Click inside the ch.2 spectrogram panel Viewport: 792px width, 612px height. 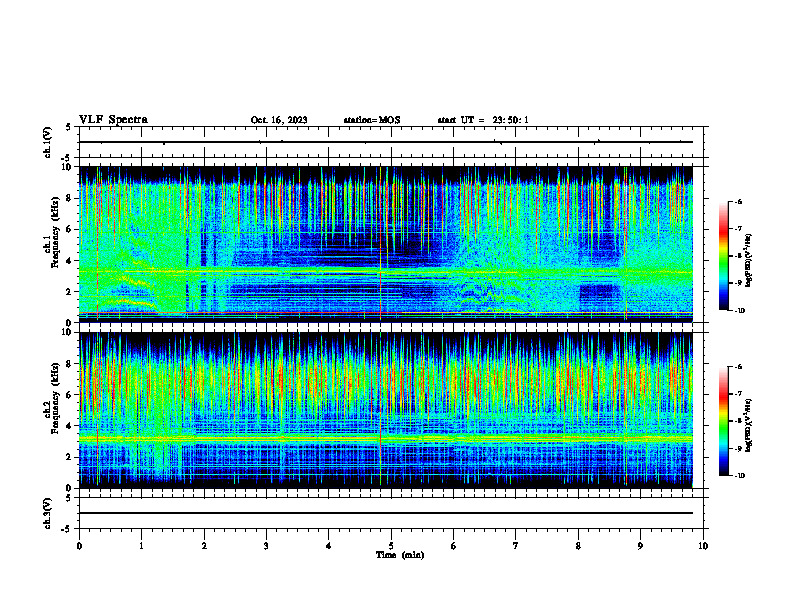pyautogui.click(x=386, y=410)
